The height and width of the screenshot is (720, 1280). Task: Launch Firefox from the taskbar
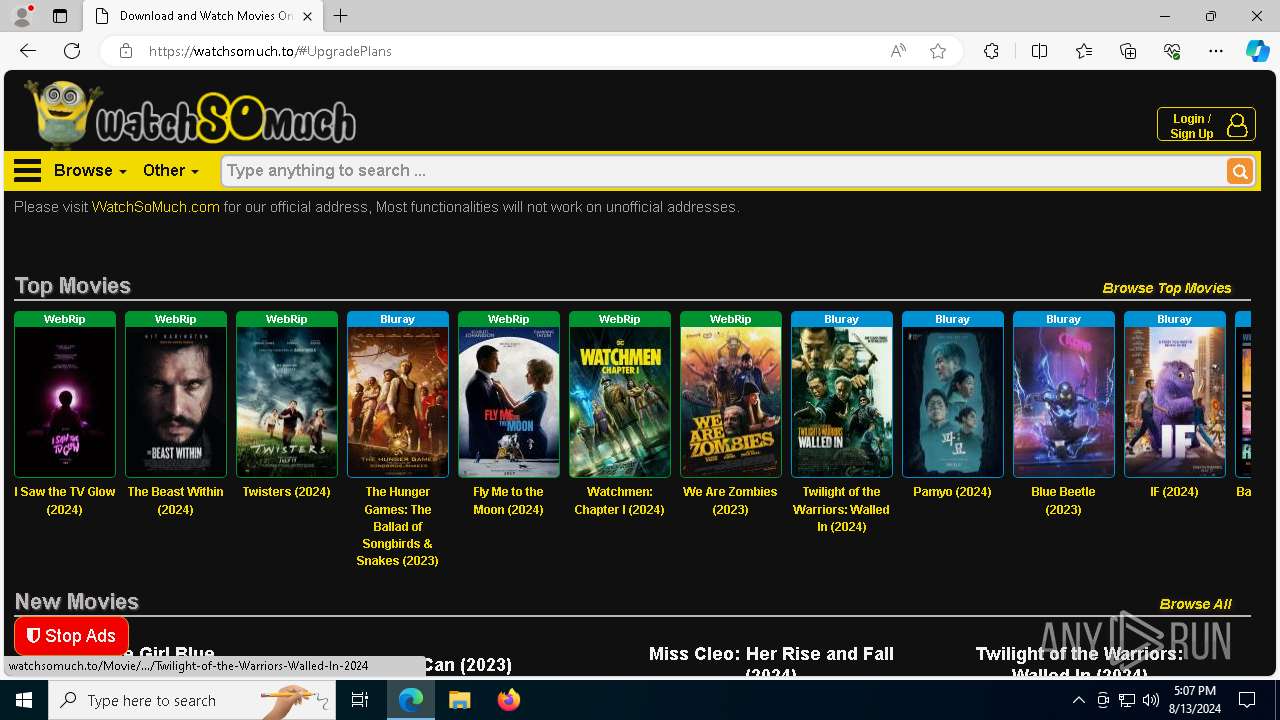click(508, 700)
